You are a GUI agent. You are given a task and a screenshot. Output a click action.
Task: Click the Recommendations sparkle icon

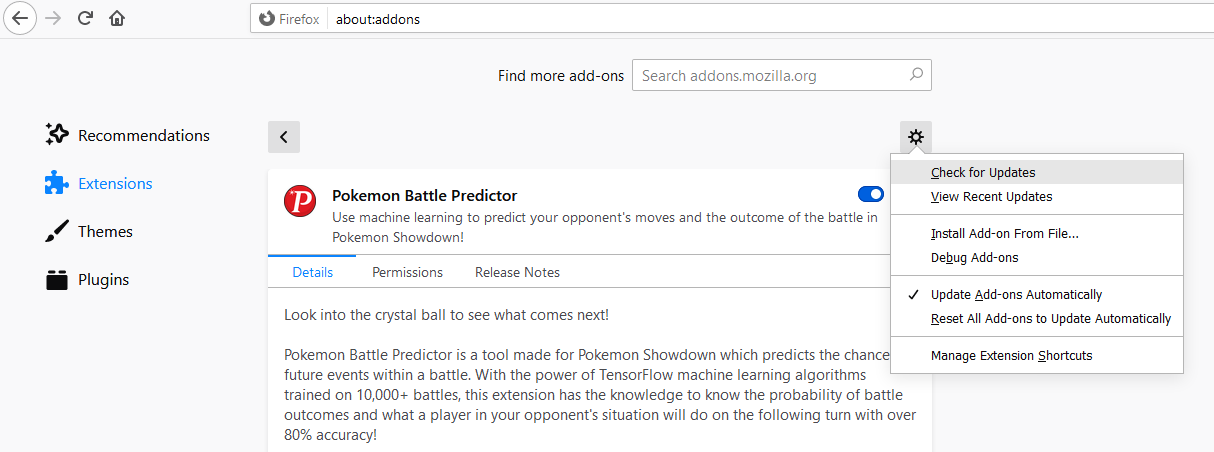point(57,135)
